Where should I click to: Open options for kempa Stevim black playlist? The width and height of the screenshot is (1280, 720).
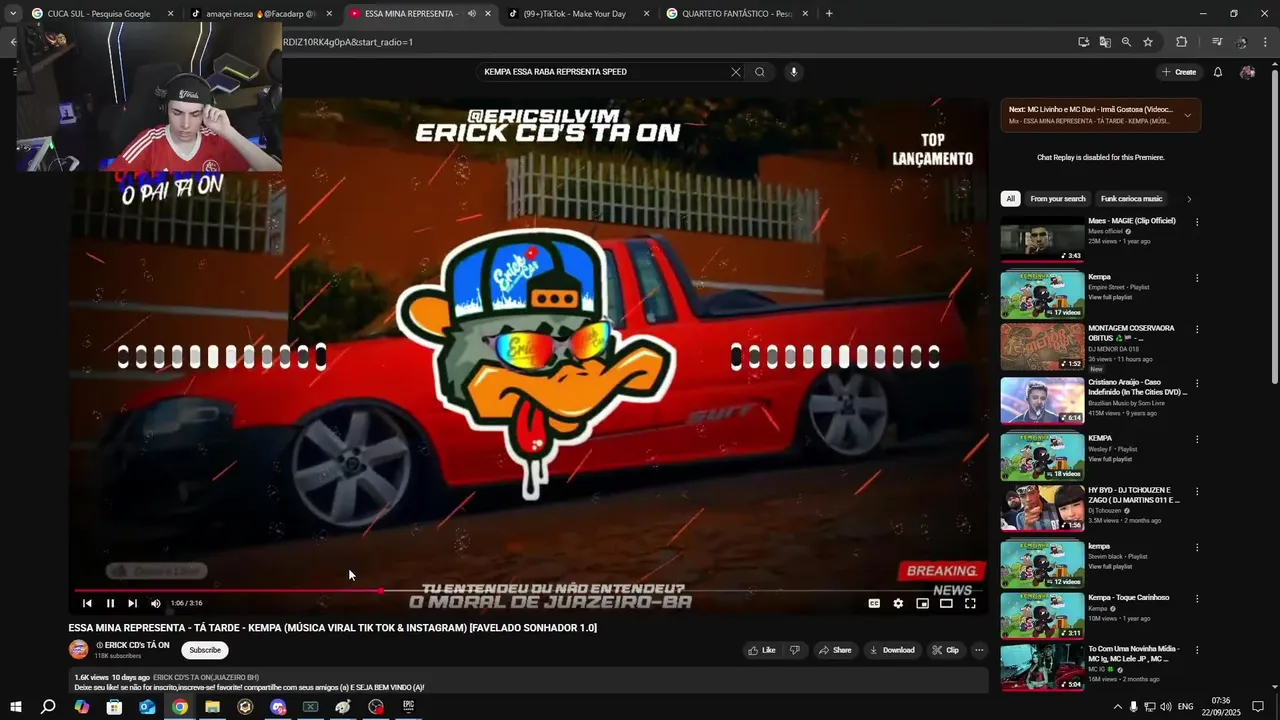(1197, 547)
